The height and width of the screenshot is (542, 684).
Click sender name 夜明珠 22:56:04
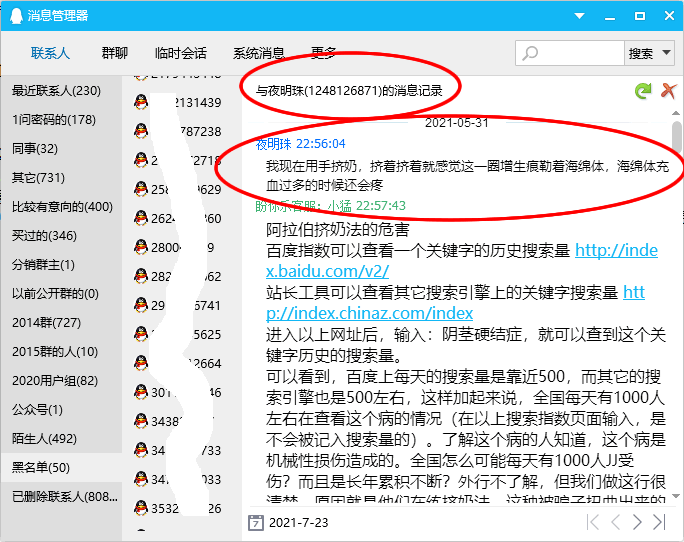coord(301,144)
